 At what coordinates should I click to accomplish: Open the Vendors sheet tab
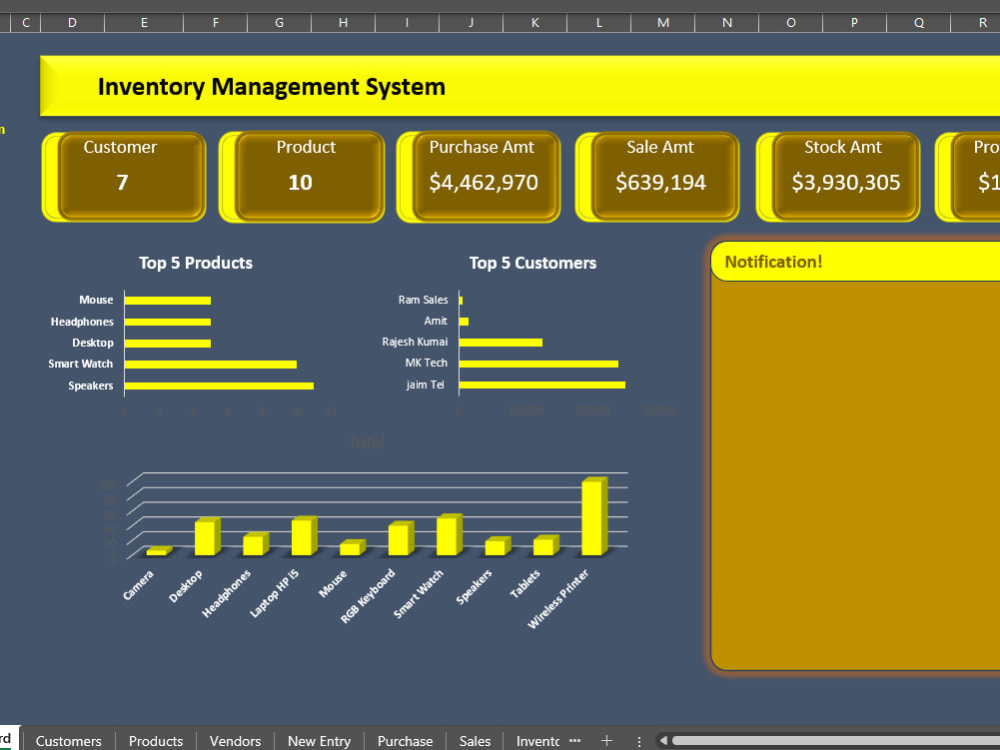pos(235,740)
